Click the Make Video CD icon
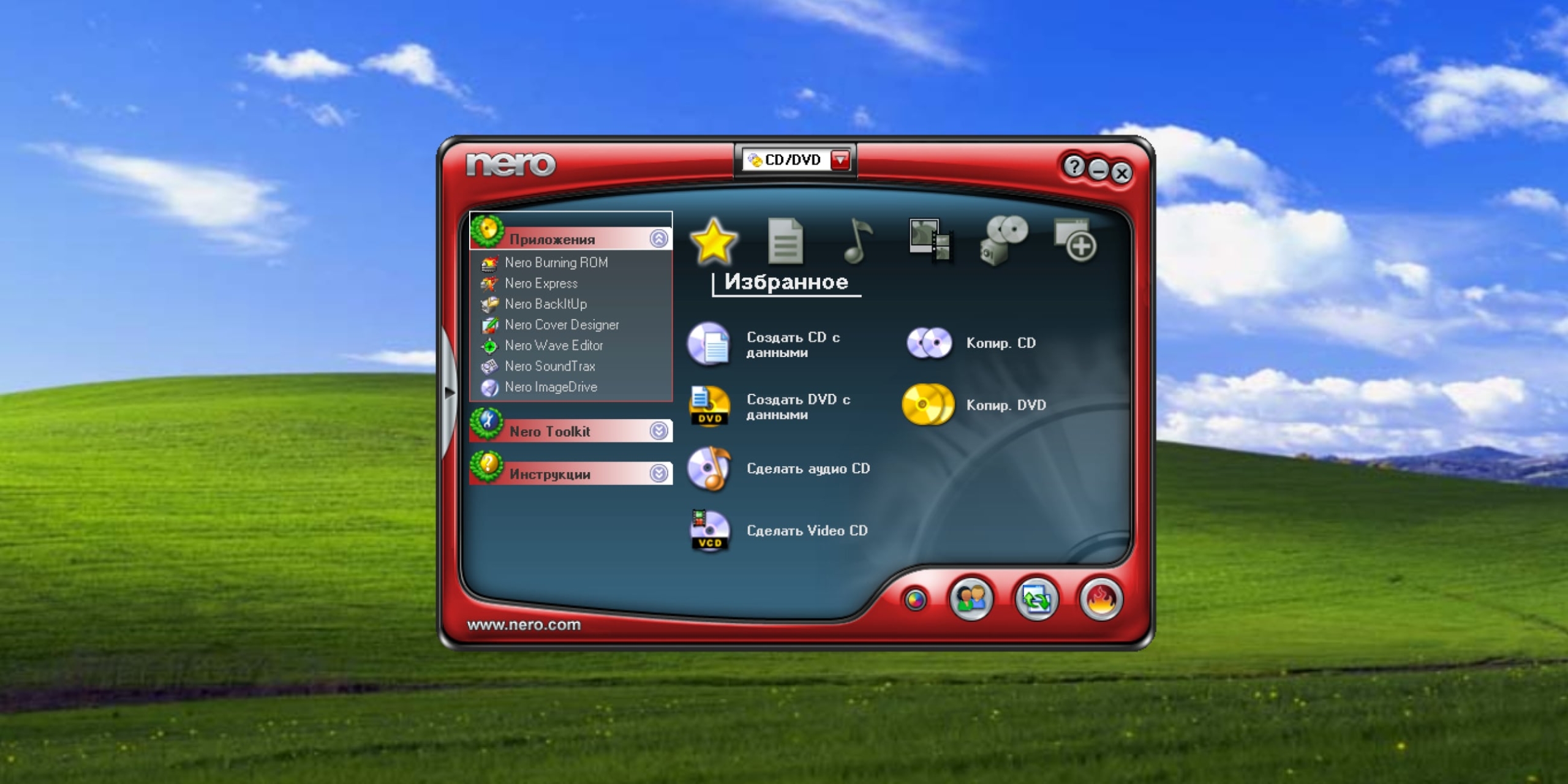The width and height of the screenshot is (1568, 784). [x=709, y=530]
